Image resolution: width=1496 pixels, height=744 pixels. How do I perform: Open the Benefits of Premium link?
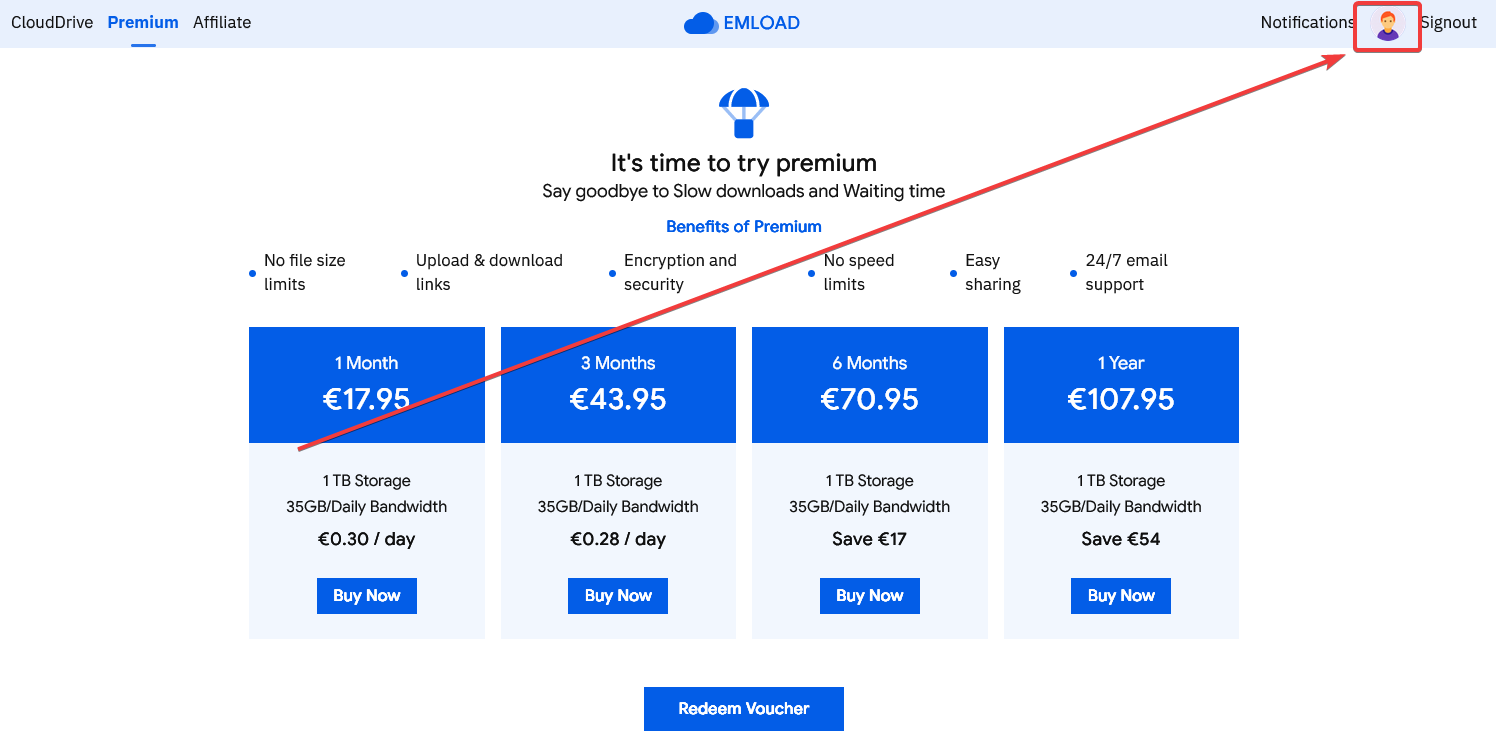[x=744, y=226]
